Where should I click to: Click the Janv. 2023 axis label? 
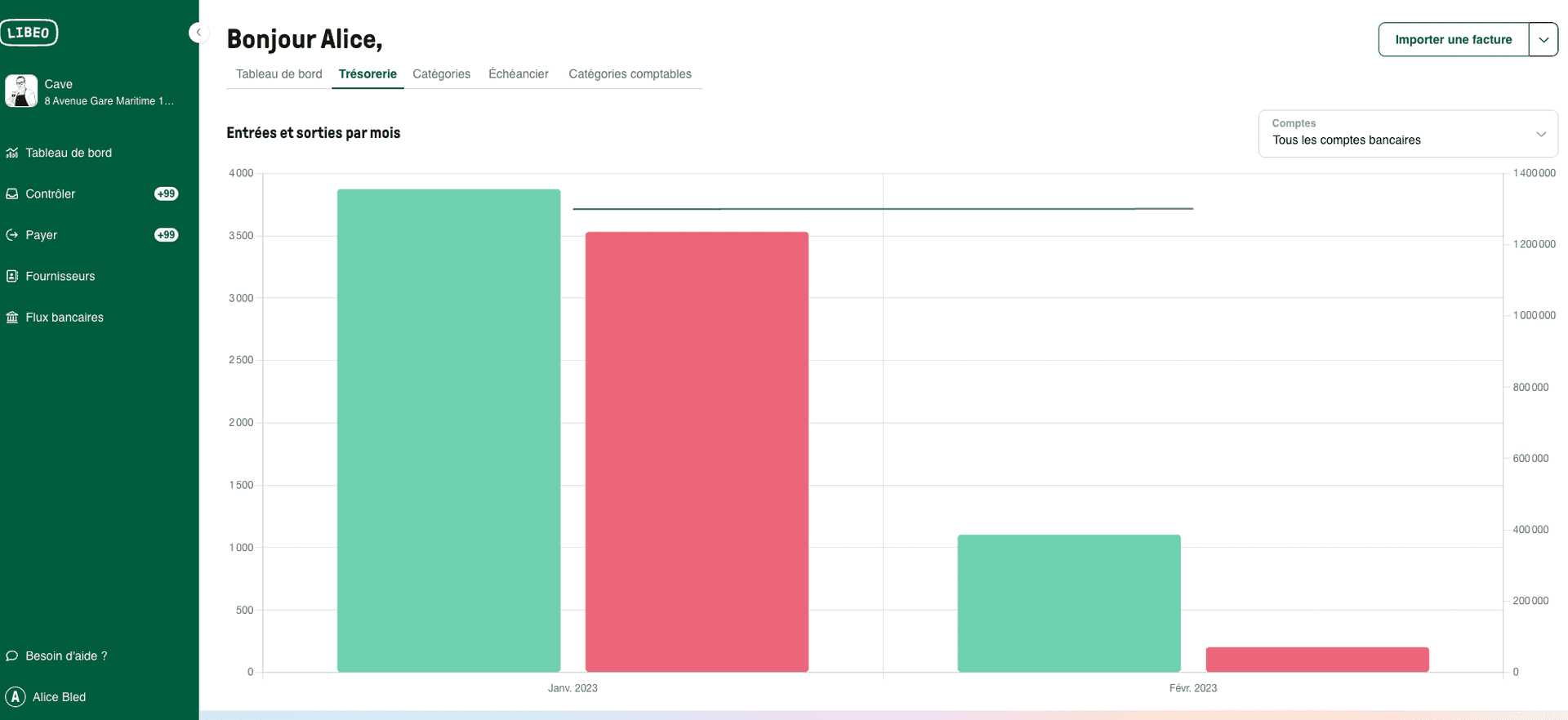click(x=572, y=688)
